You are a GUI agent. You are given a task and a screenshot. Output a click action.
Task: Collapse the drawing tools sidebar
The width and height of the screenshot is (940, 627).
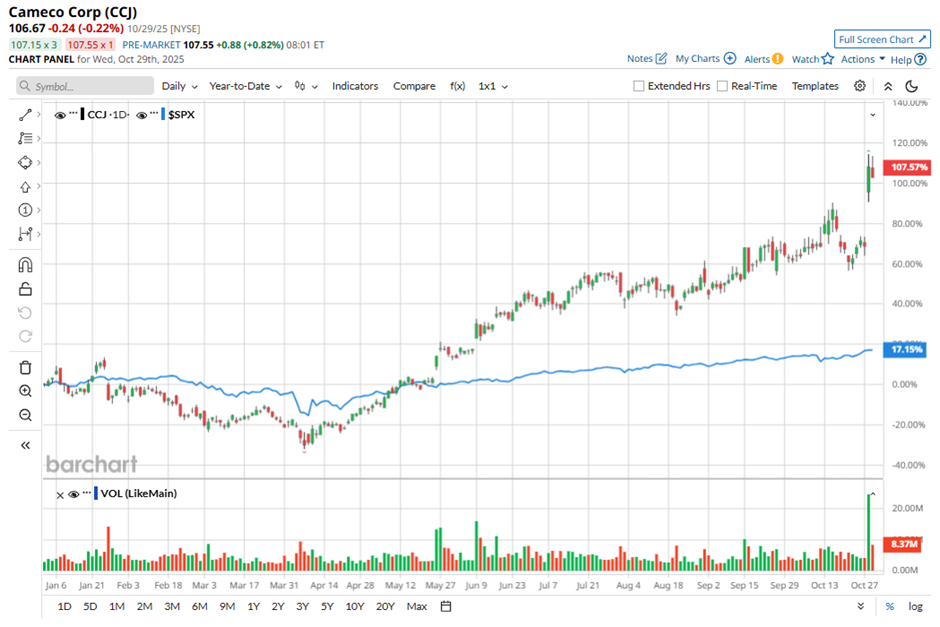point(26,445)
